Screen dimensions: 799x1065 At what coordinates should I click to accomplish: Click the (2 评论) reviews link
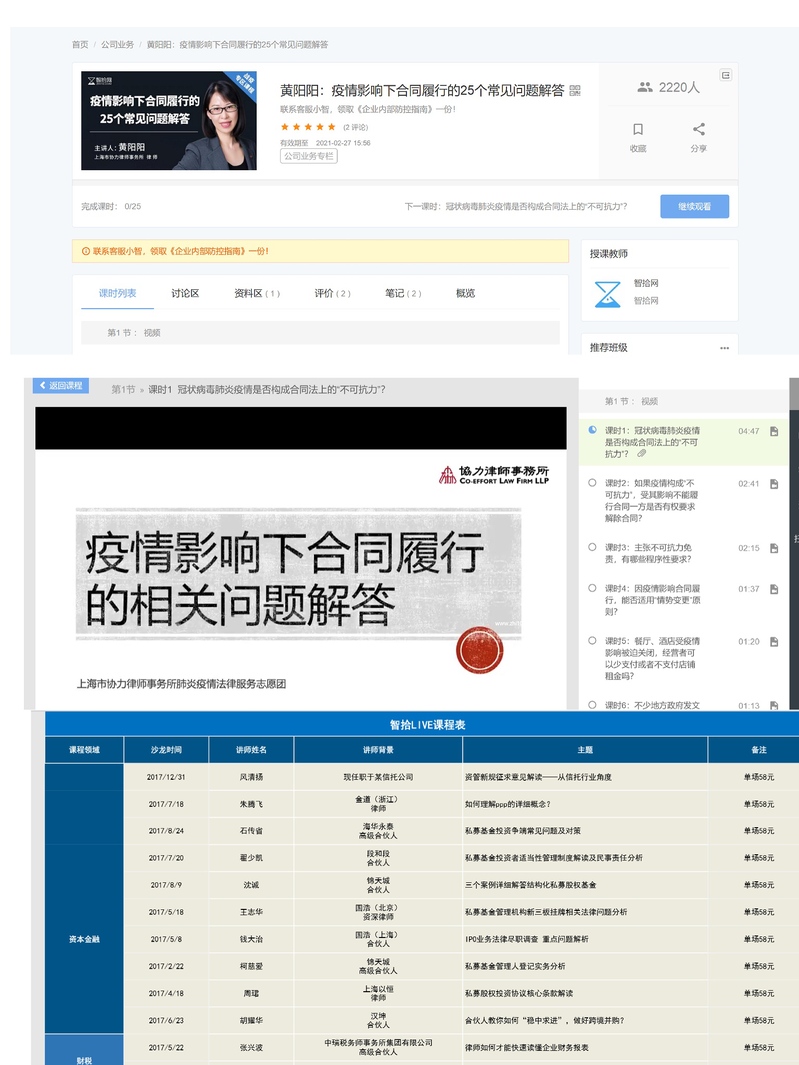(x=355, y=127)
